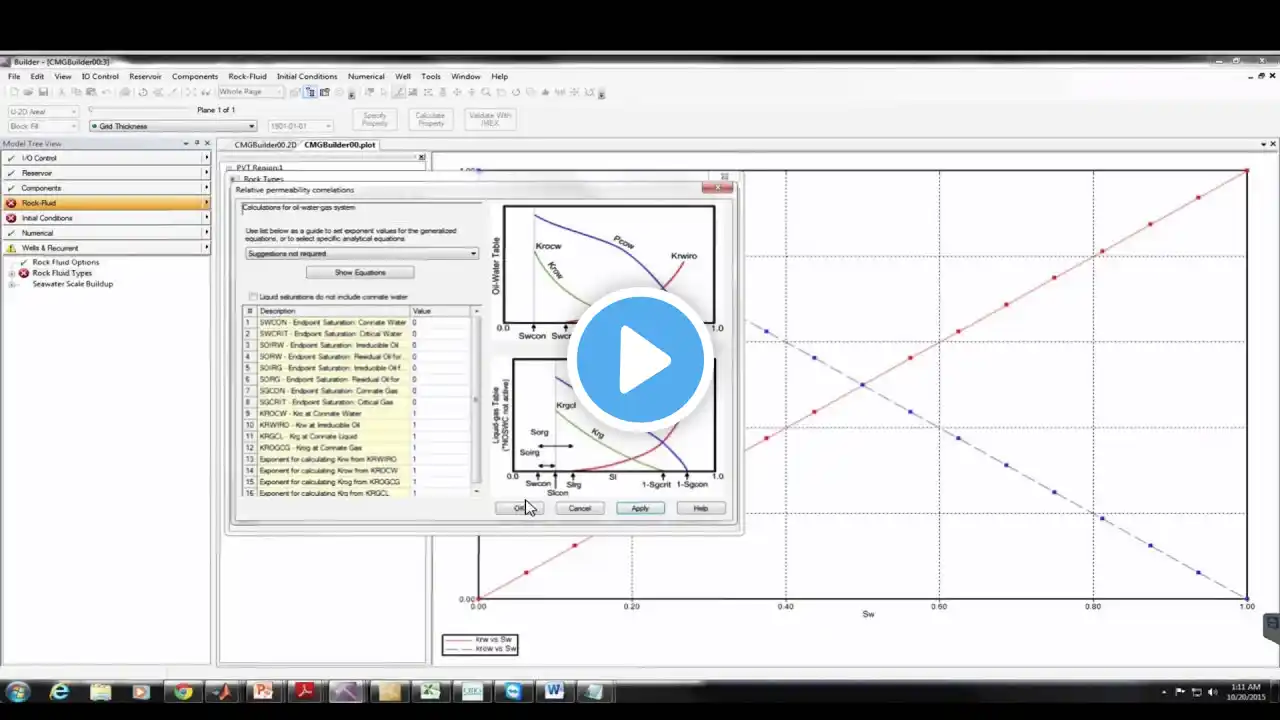1280x720 pixels.
Task: Click the Specify Property button
Action: 375,119
